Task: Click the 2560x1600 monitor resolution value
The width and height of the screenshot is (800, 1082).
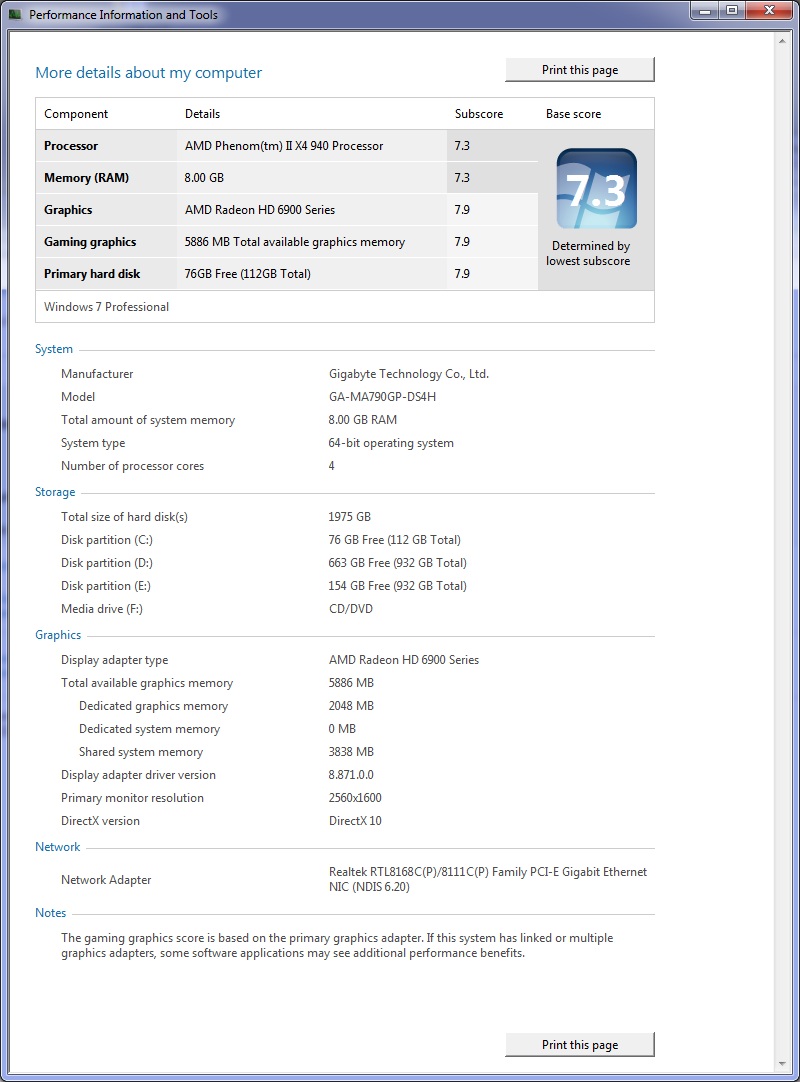Action: pos(355,798)
